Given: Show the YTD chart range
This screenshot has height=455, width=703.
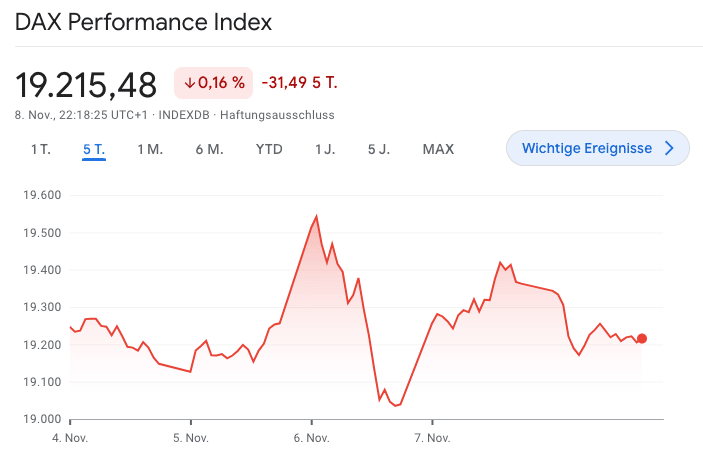Looking at the screenshot, I should (269, 149).
